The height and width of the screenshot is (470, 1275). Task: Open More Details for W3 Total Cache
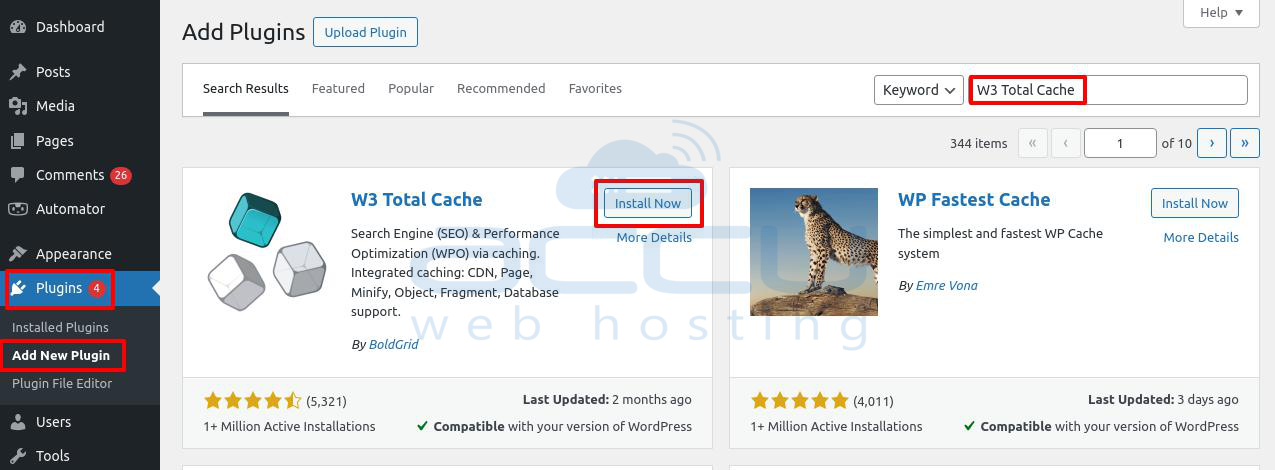click(x=654, y=238)
